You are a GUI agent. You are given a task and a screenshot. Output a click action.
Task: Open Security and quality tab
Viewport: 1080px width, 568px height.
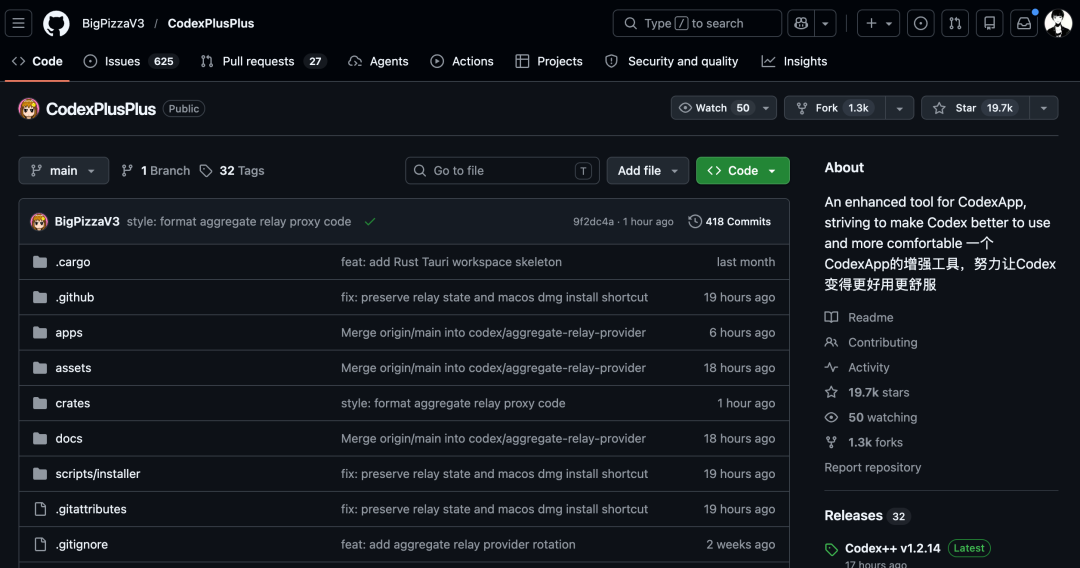coord(672,61)
